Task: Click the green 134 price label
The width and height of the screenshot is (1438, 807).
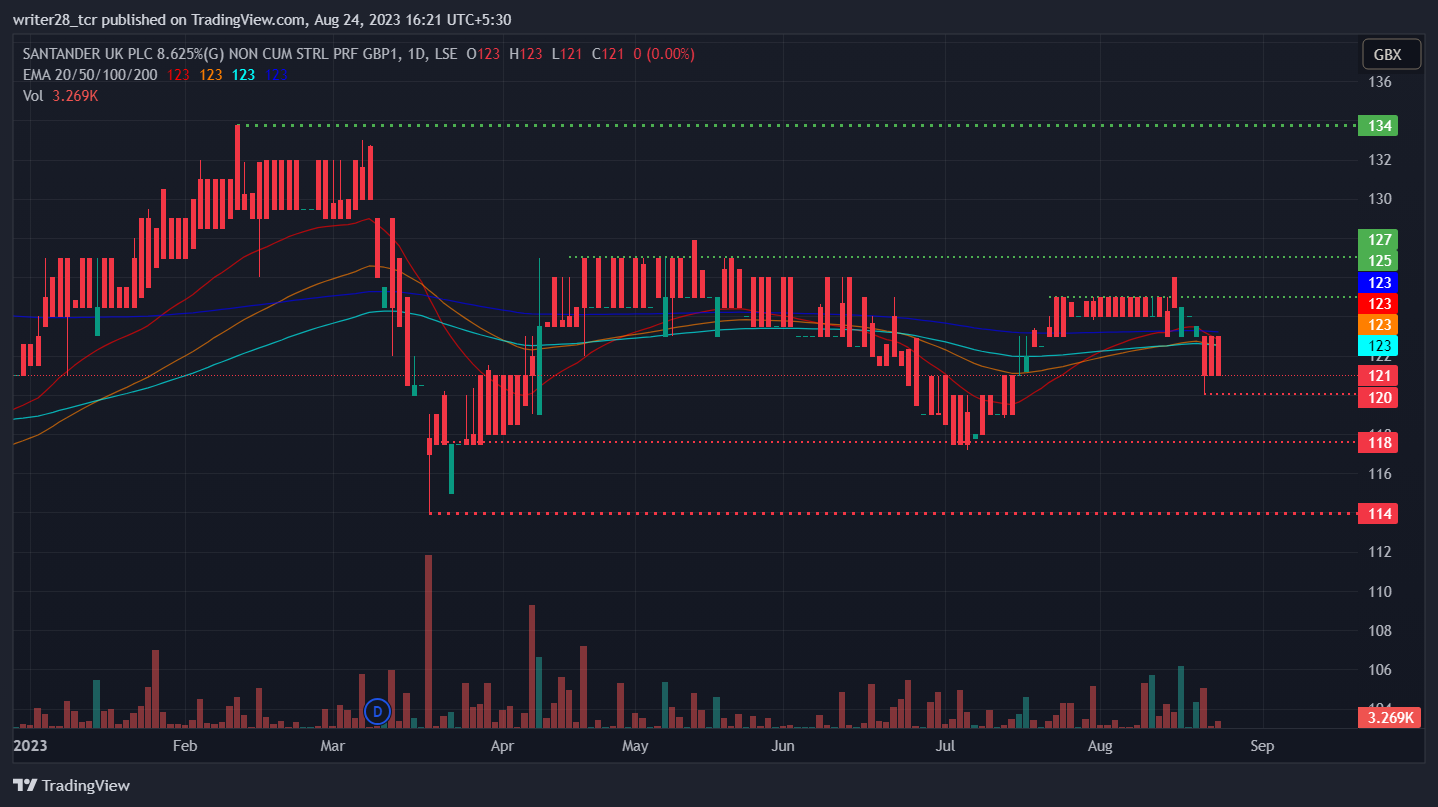Action: [x=1377, y=126]
